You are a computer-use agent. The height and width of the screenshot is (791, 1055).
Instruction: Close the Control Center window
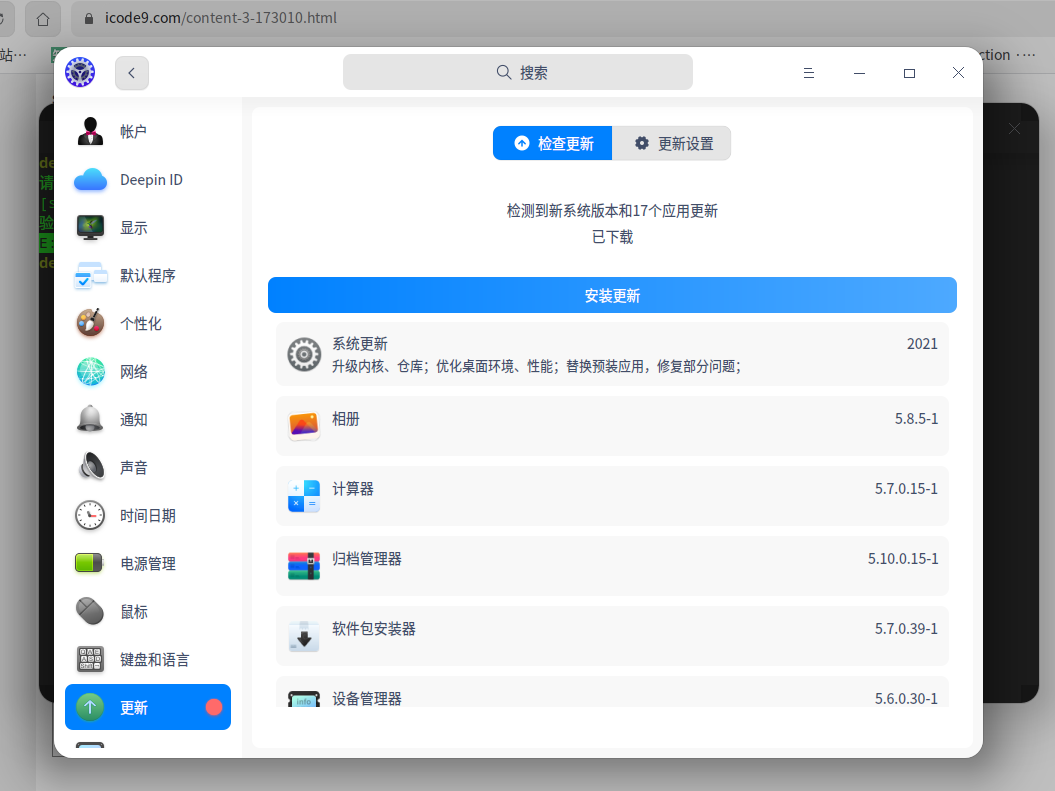click(x=958, y=73)
